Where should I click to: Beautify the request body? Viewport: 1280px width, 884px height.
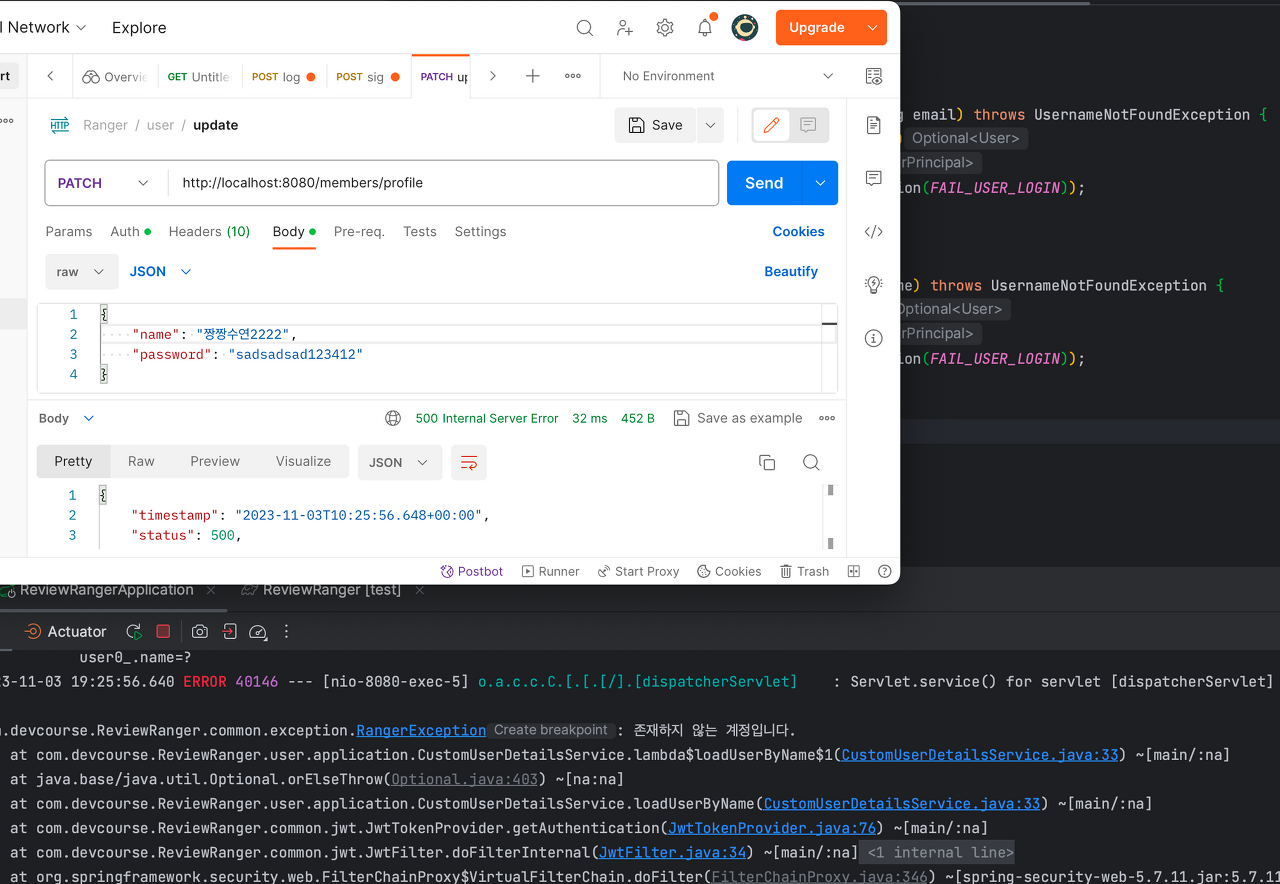(x=791, y=272)
